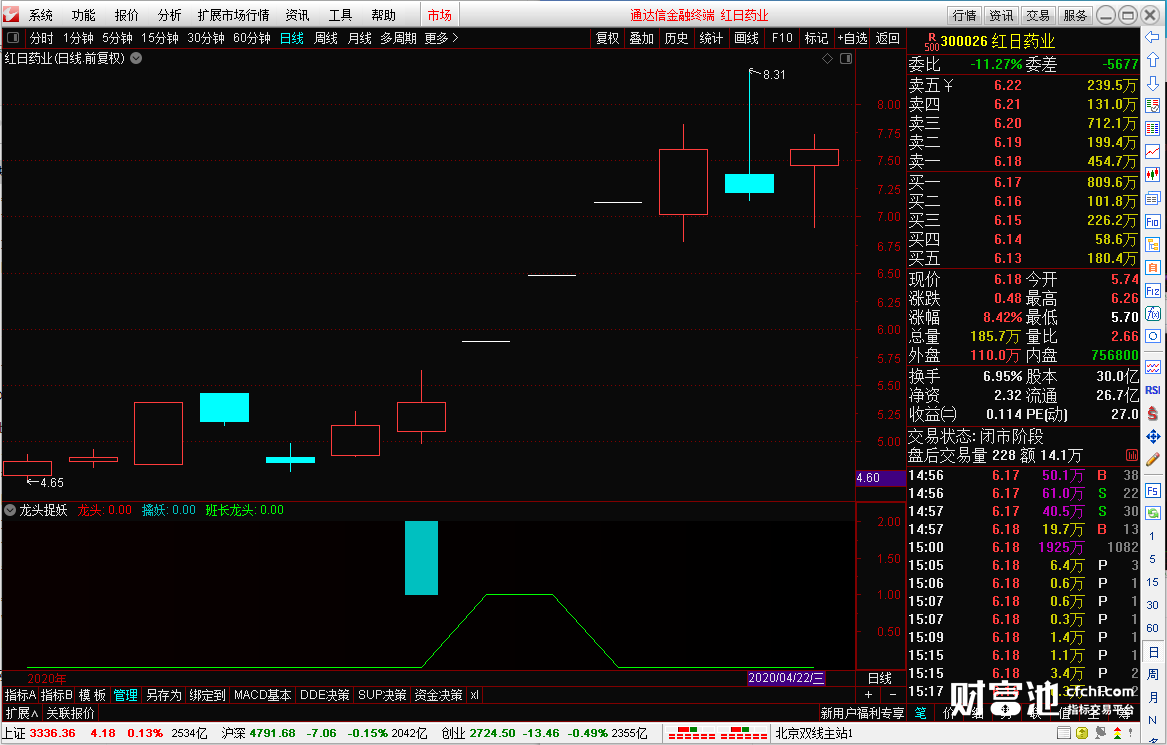This screenshot has height=745, width=1167.
Task: Click the 返回 return button
Action: (x=887, y=38)
